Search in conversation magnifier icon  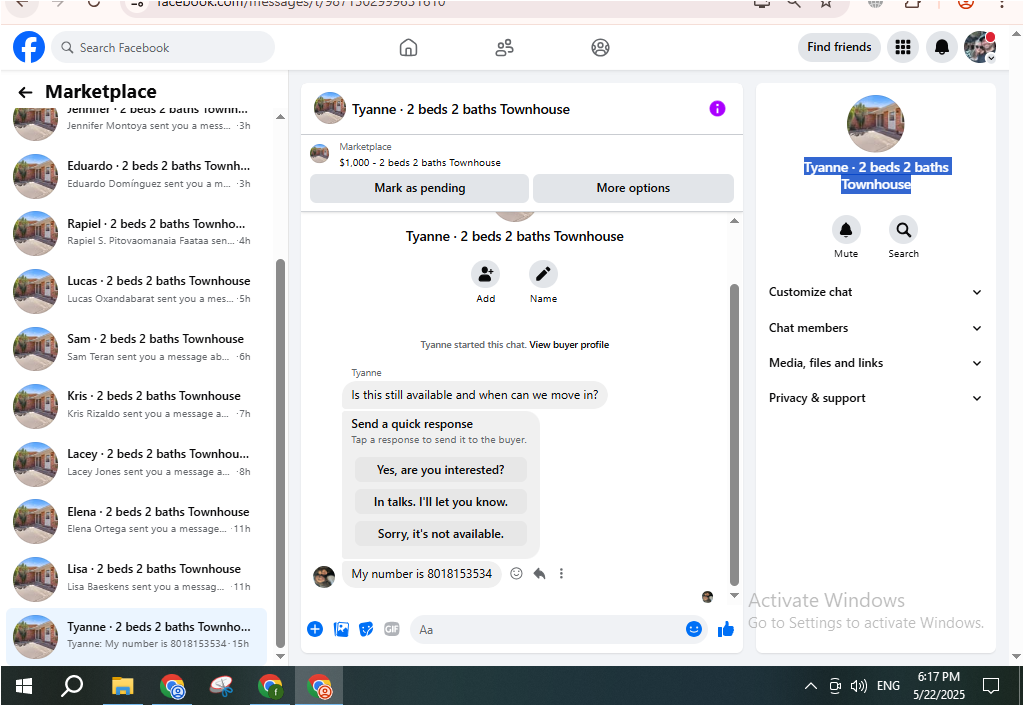(903, 229)
